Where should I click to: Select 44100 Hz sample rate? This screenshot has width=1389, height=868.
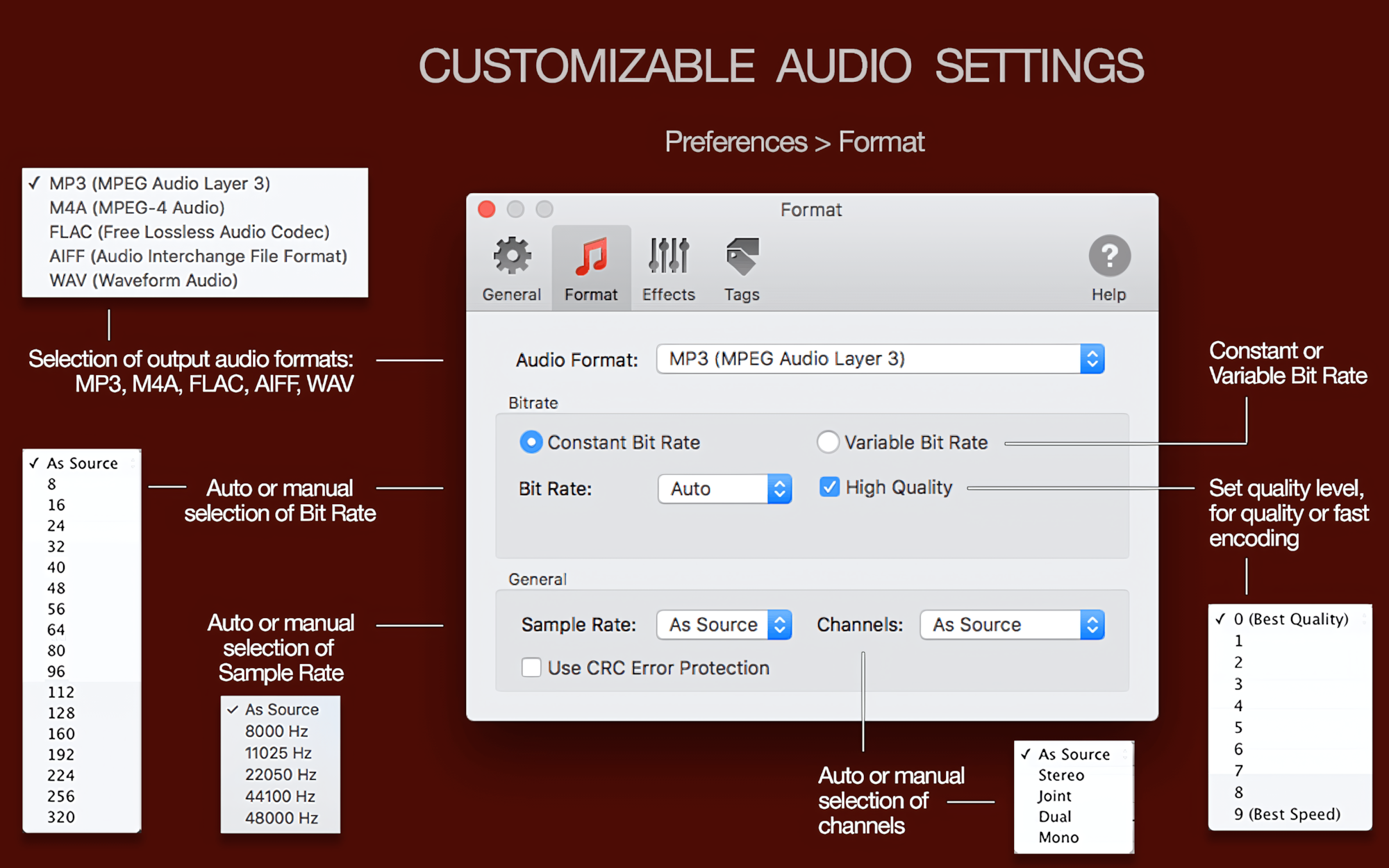280,796
